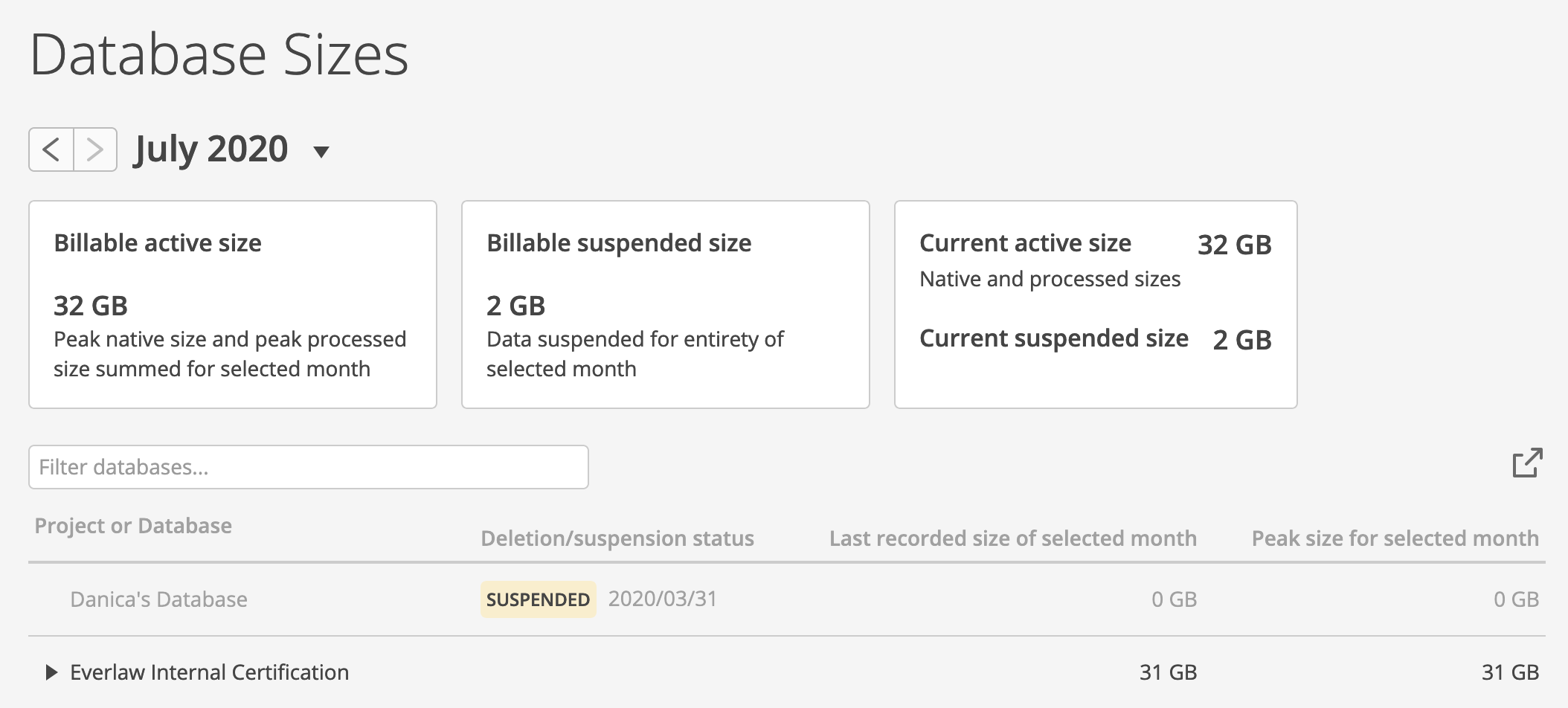This screenshot has height=708, width=1568.
Task: Select the Billable suspended size card
Action: 666,304
